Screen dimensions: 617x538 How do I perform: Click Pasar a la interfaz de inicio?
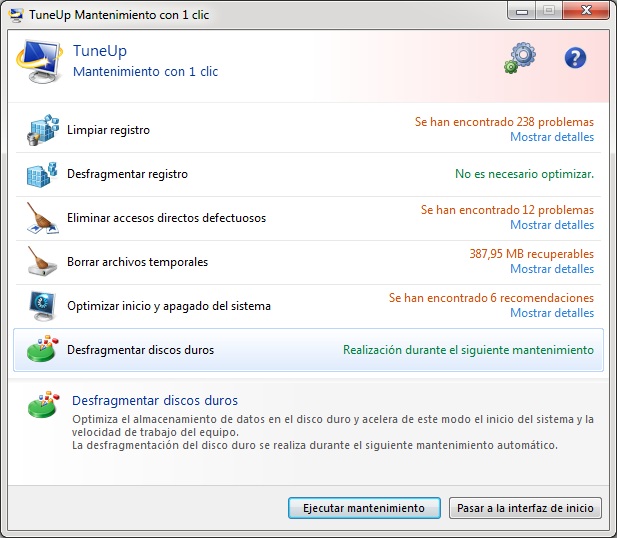pos(525,508)
